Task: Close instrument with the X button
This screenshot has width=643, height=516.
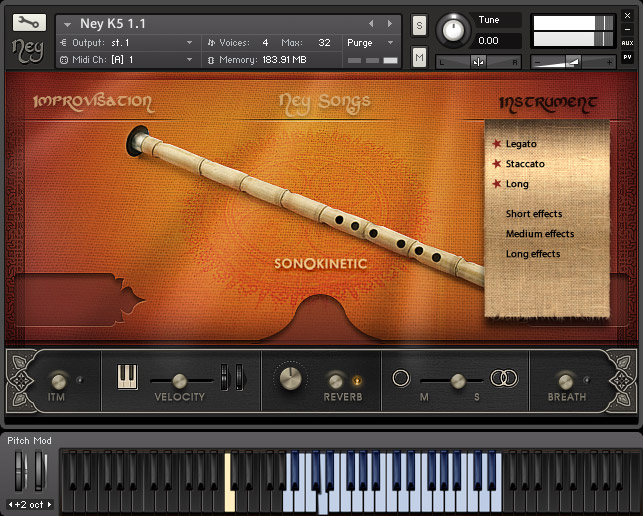Action: pyautogui.click(x=627, y=16)
